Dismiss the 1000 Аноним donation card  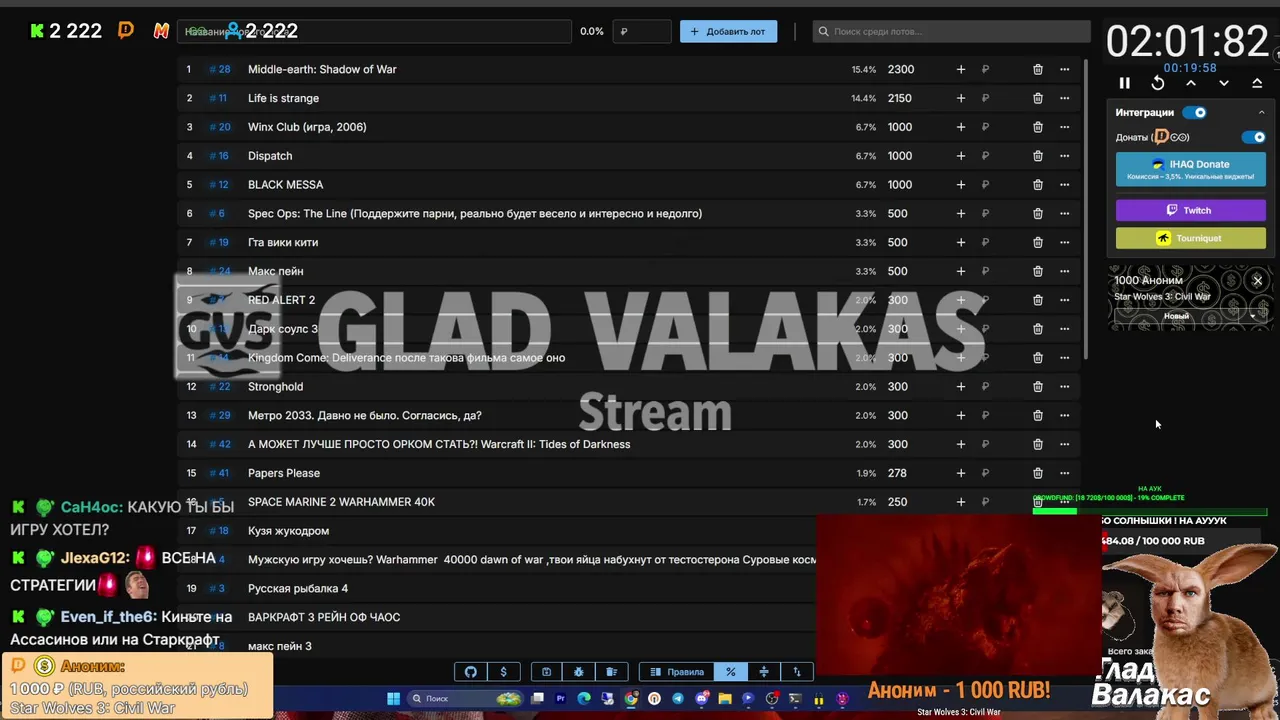(x=1258, y=281)
